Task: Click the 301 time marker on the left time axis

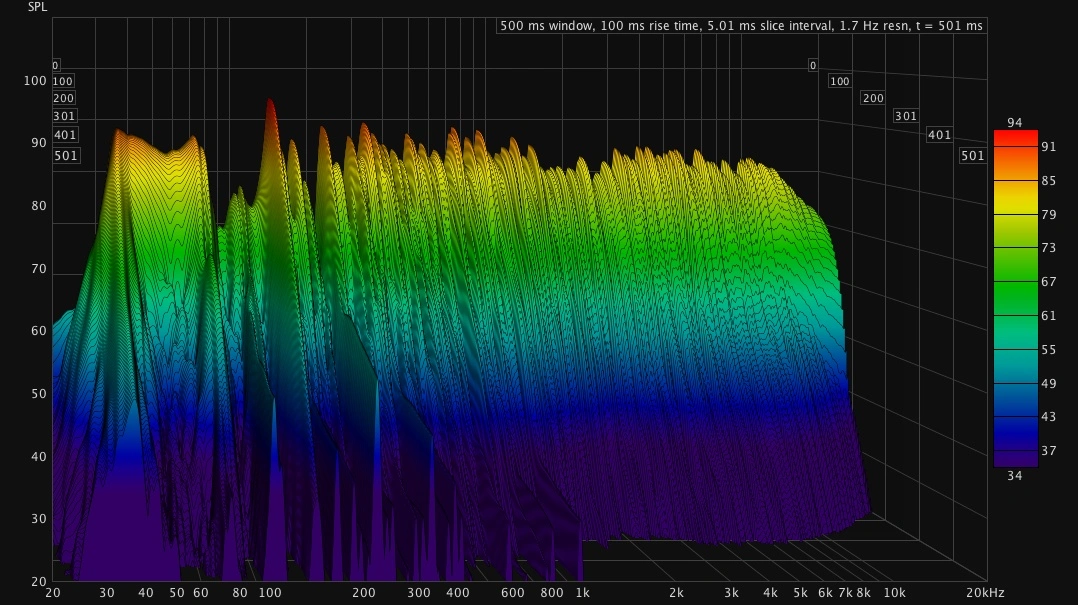Action: pyautogui.click(x=63, y=116)
